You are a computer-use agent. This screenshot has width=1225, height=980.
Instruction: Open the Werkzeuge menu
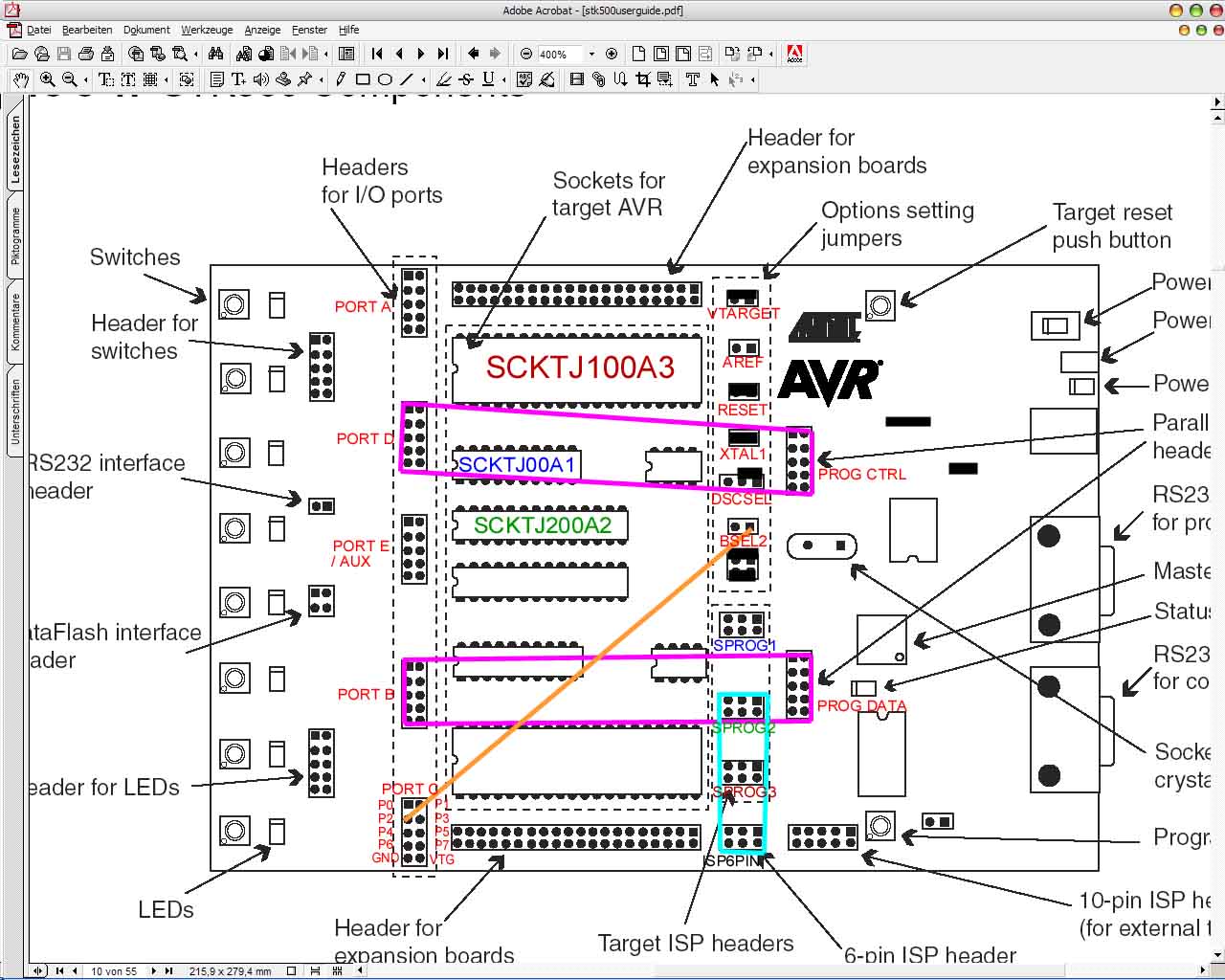tap(207, 30)
